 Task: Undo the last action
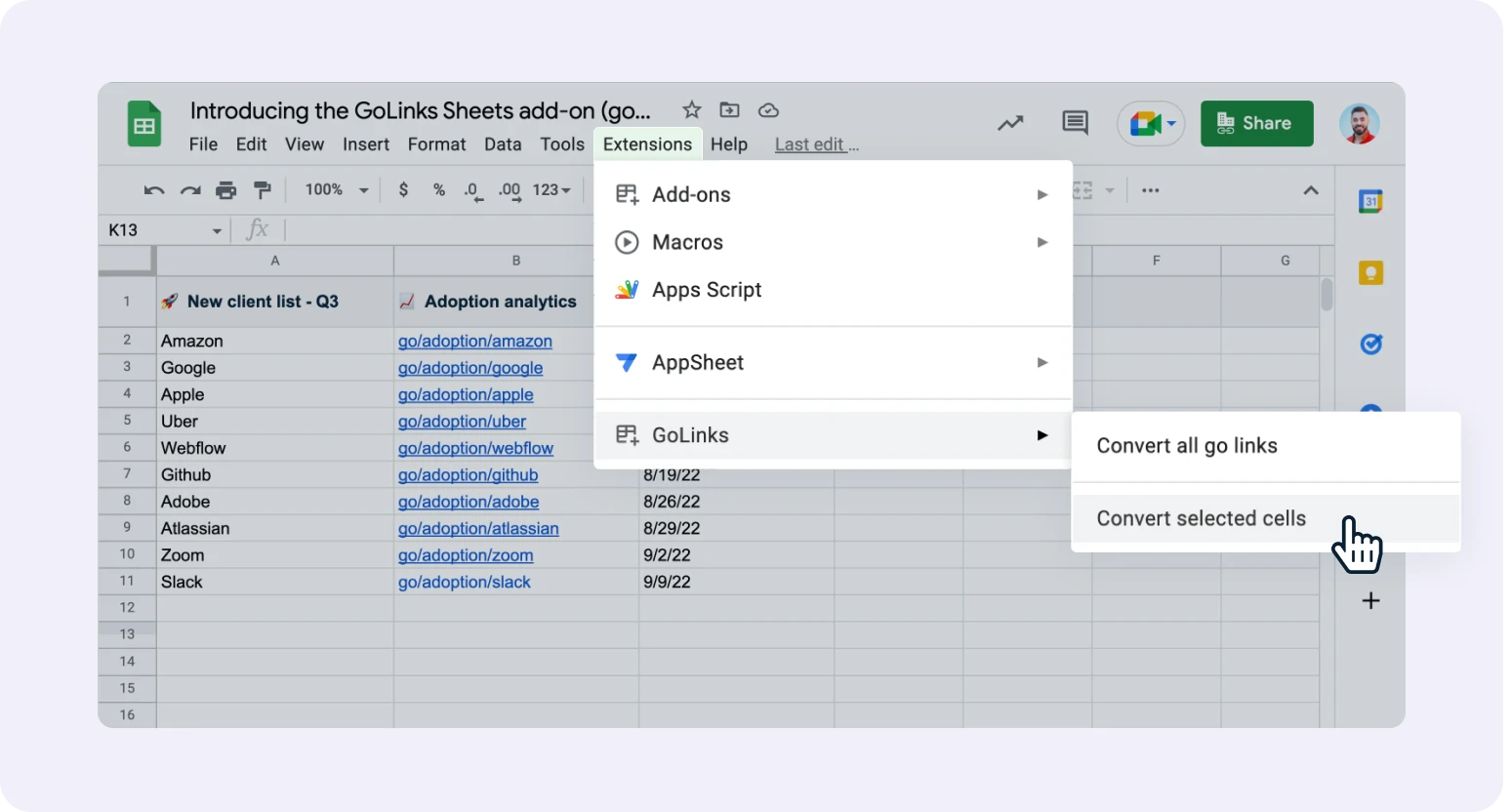[153, 189]
